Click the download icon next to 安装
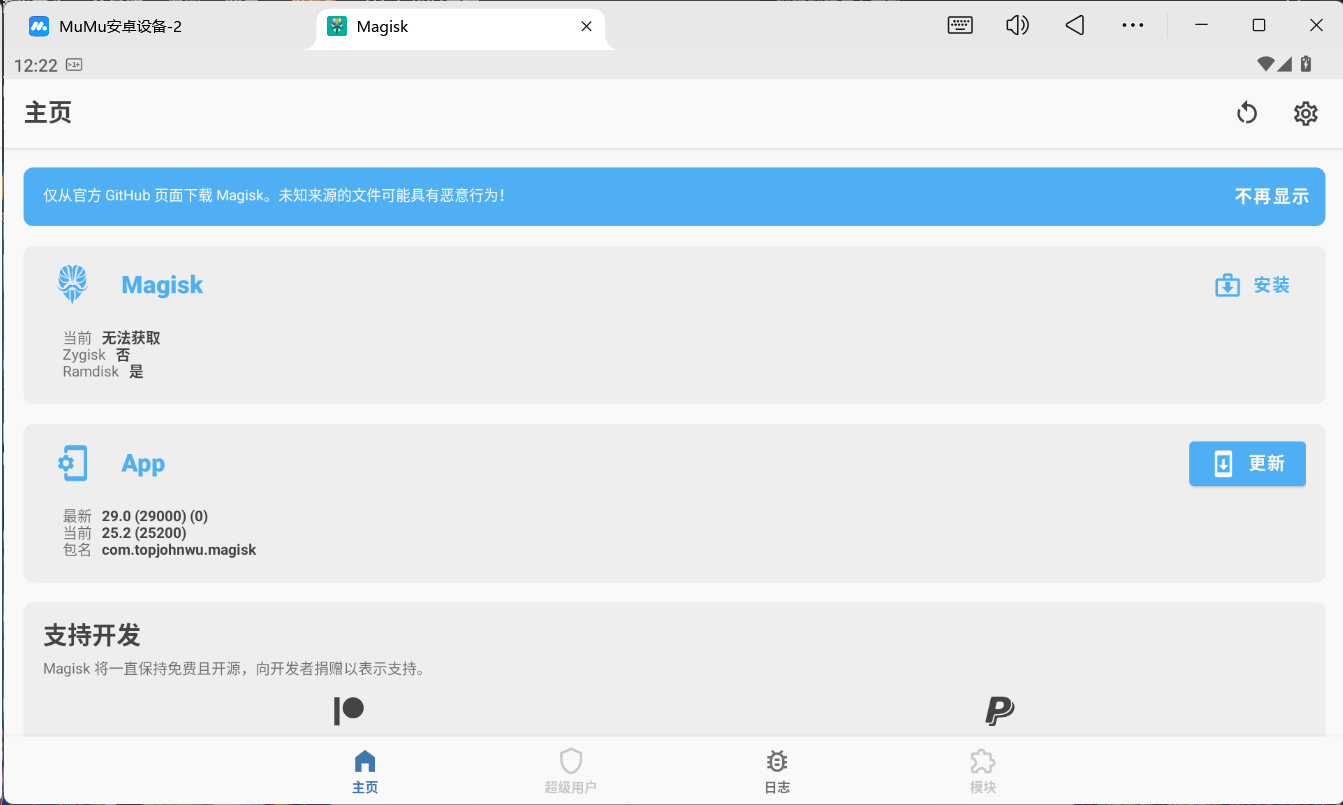The image size is (1343, 805). point(1227,285)
